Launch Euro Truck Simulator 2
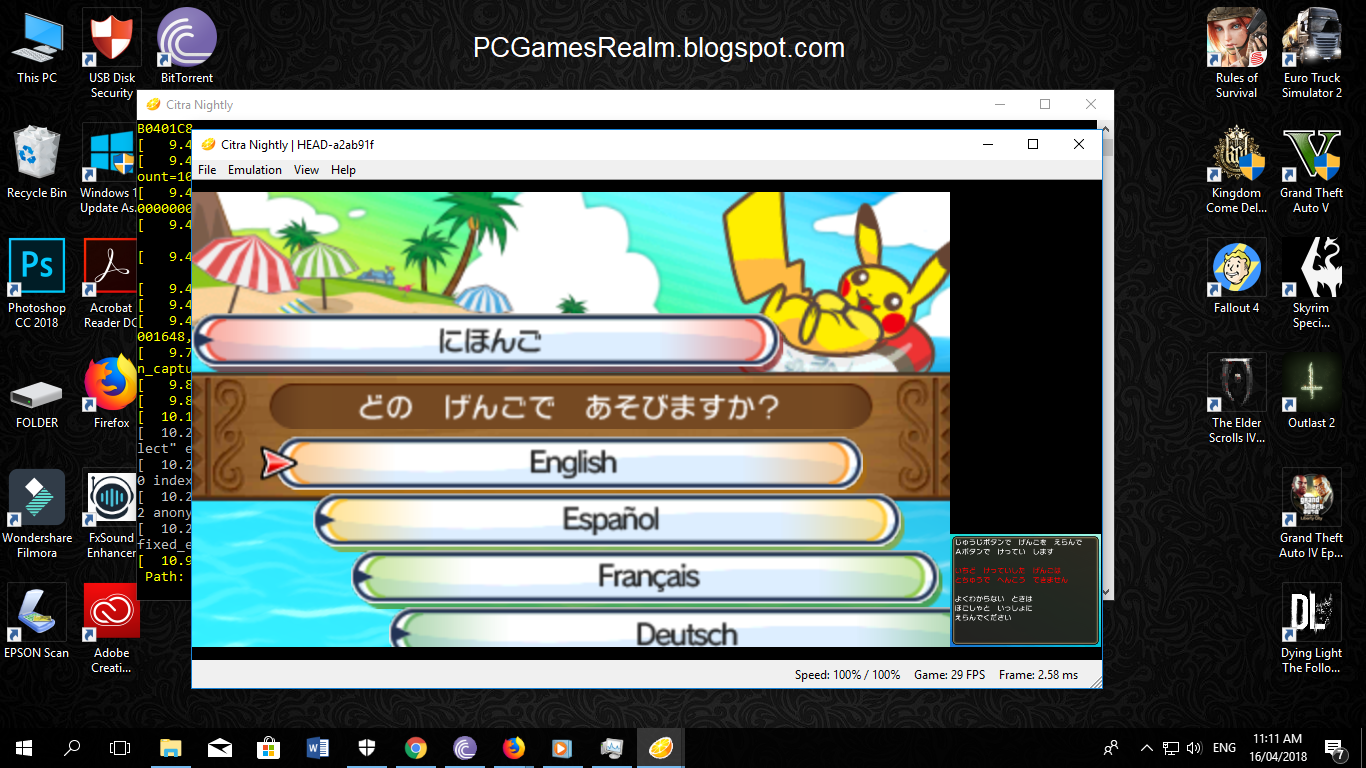This screenshot has width=1366, height=768. (1312, 54)
